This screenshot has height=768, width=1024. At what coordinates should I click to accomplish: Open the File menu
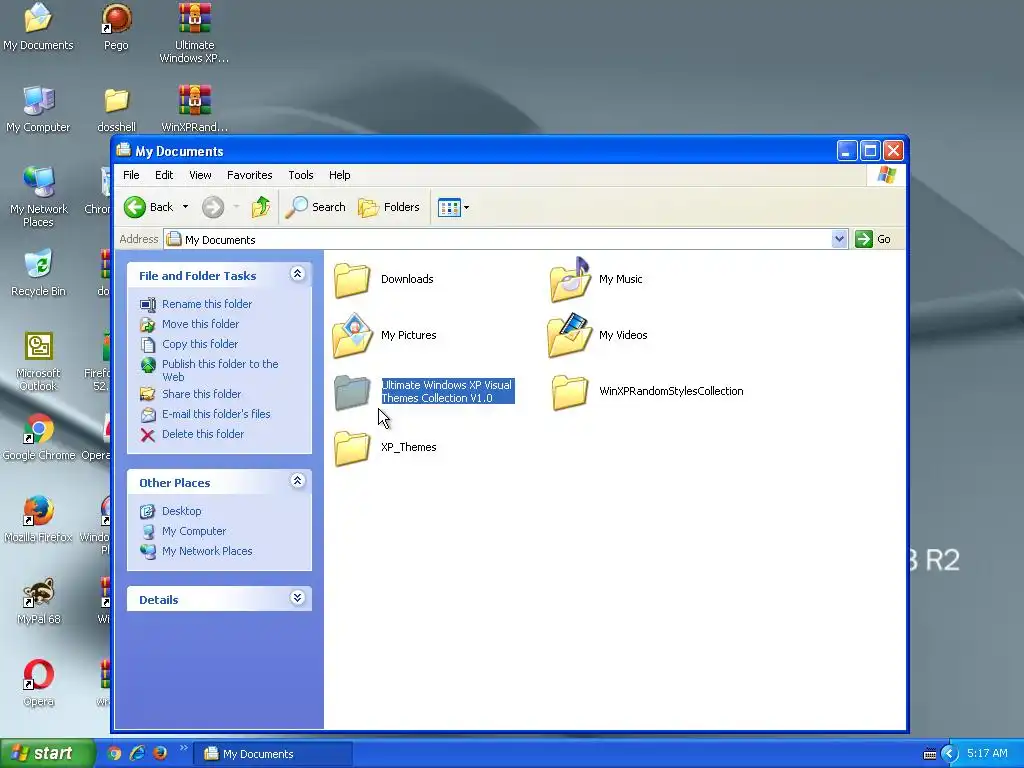[131, 175]
